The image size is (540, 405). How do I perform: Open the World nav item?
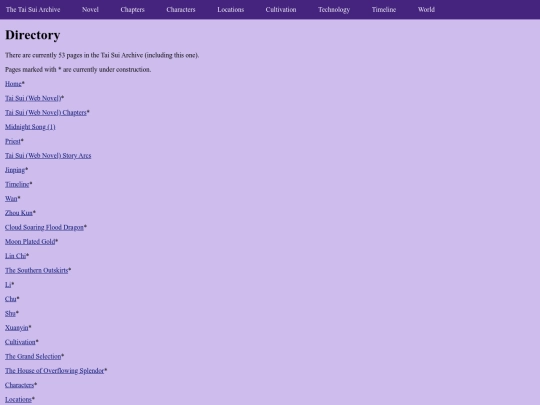[x=426, y=10]
